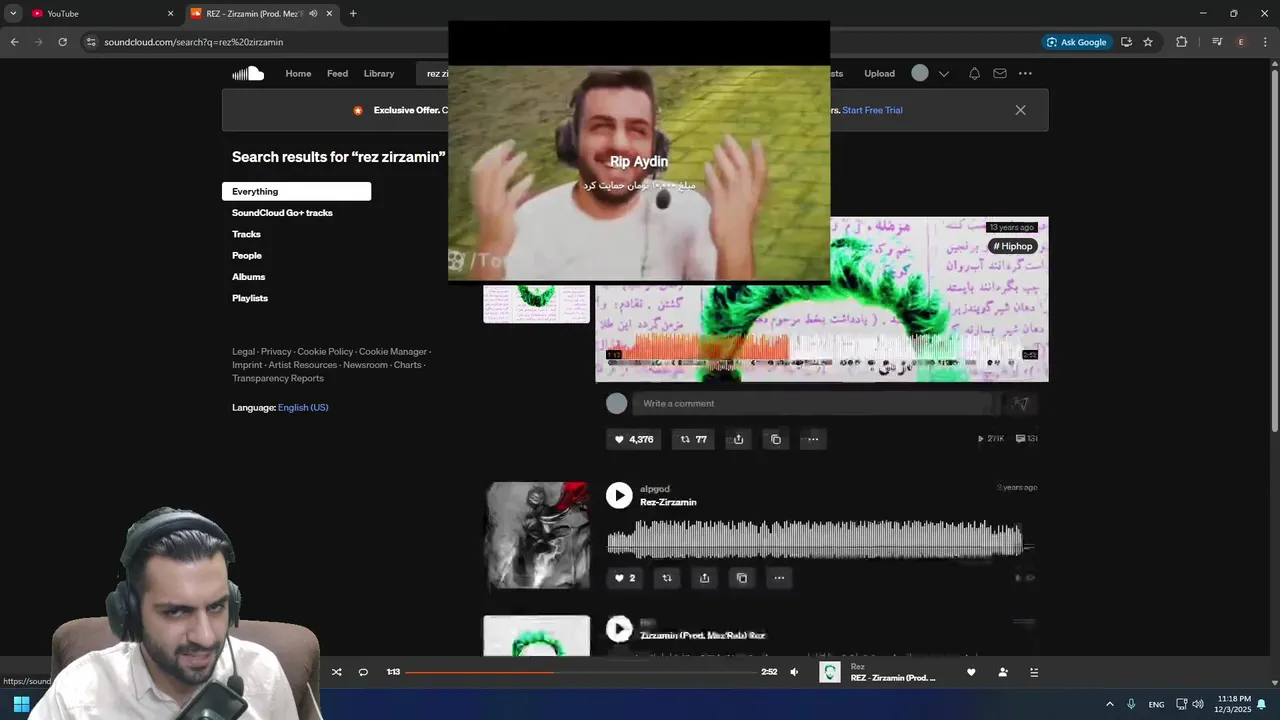Open more options for 4,376-likes track
This screenshot has width=1280, height=720.
[812, 439]
